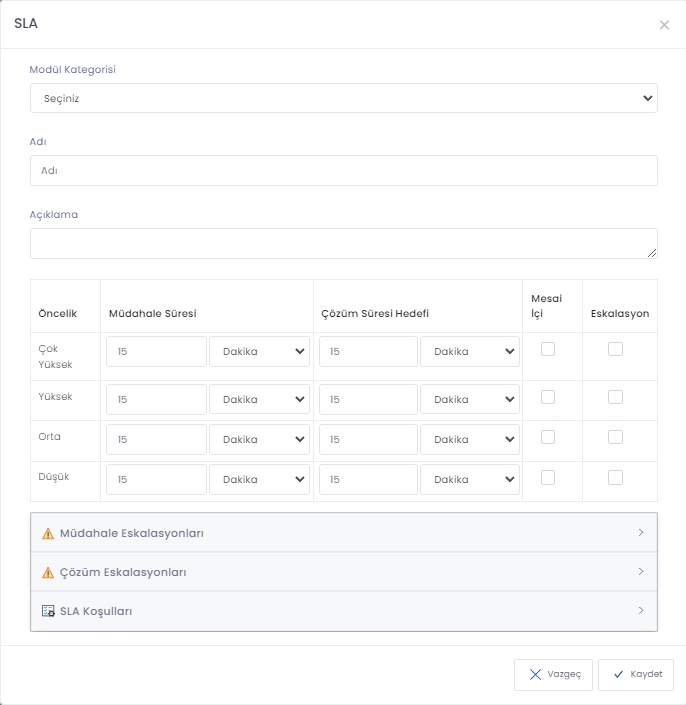The height and width of the screenshot is (705, 686).
Task: Open Müdahale Süresi unit dropdown for Çok Yüksek
Action: 260,352
